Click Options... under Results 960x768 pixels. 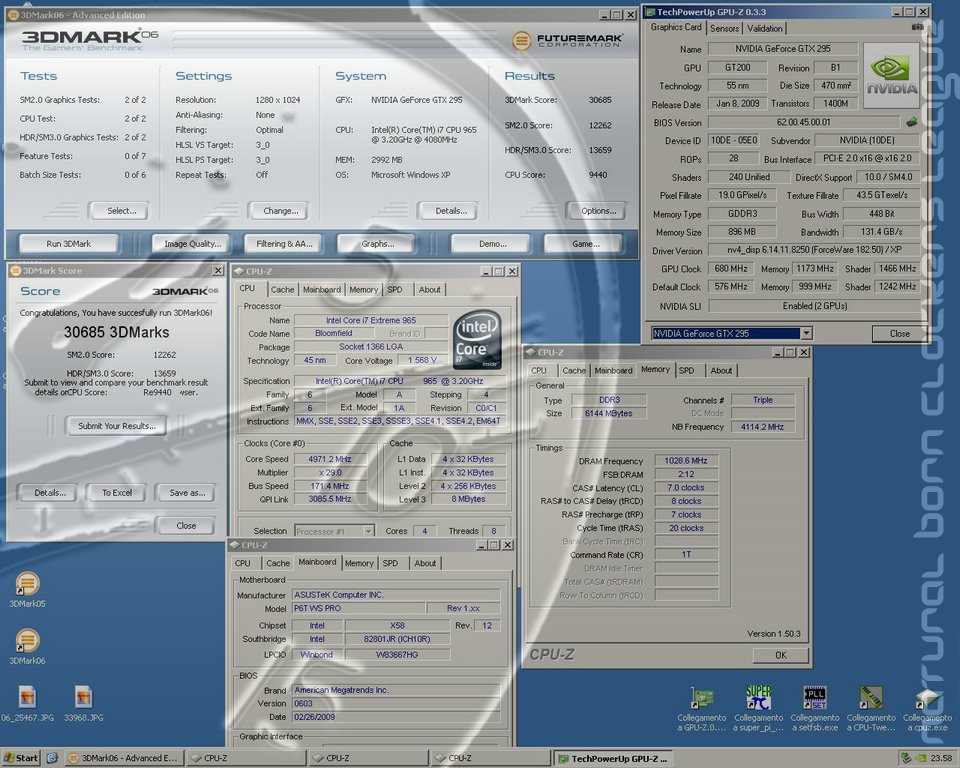click(598, 211)
